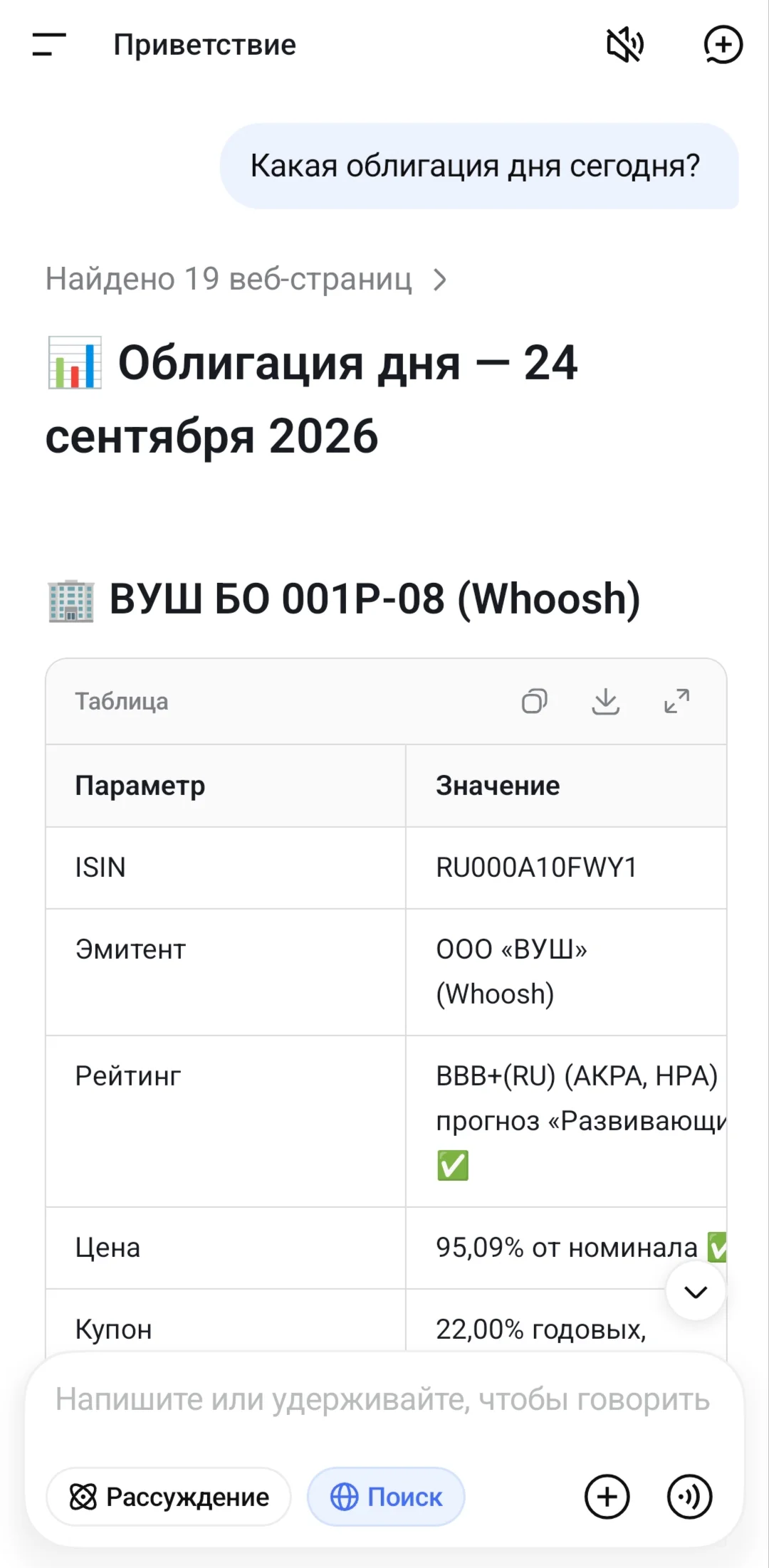Tap the Параметр column header
The height and width of the screenshot is (1568, 769).
tap(140, 786)
